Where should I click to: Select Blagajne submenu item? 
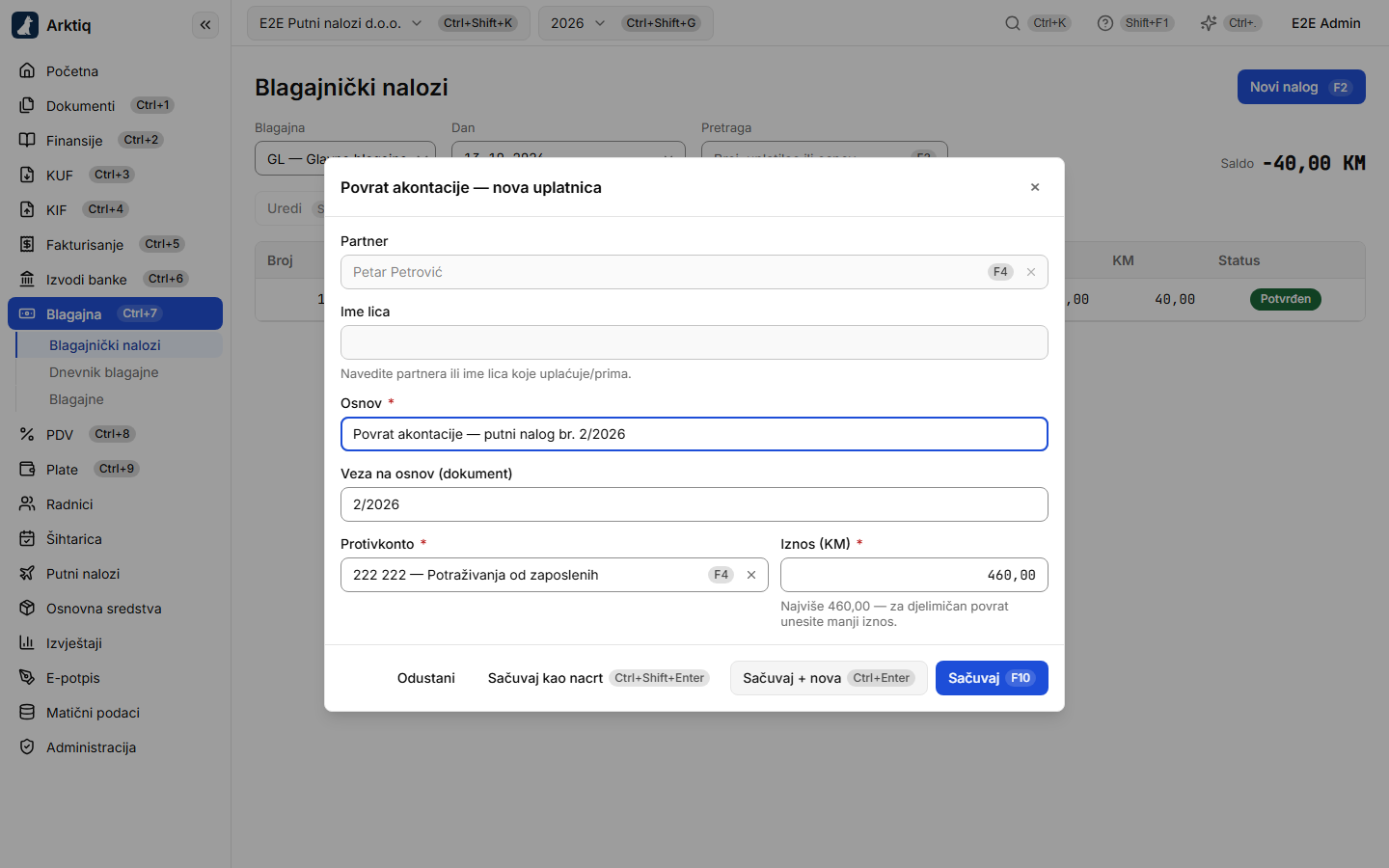pos(120,399)
